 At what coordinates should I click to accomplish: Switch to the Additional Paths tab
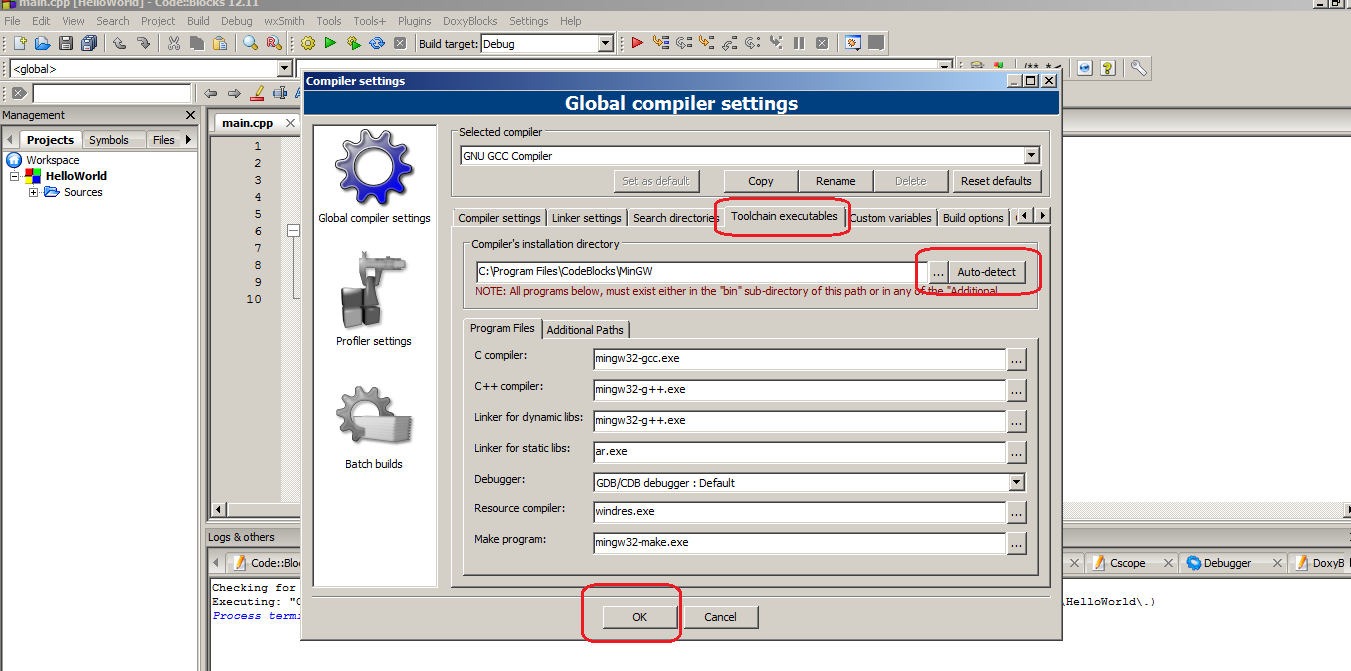585,330
